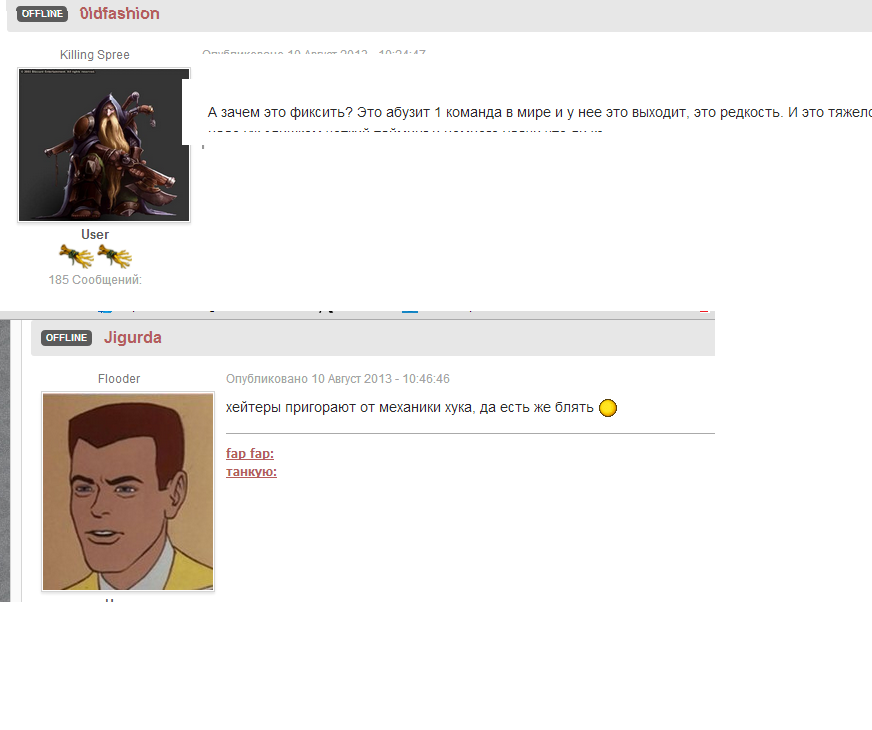Click Jigurda's post date 10:46:46
The height and width of the screenshot is (730, 872).
point(337,379)
